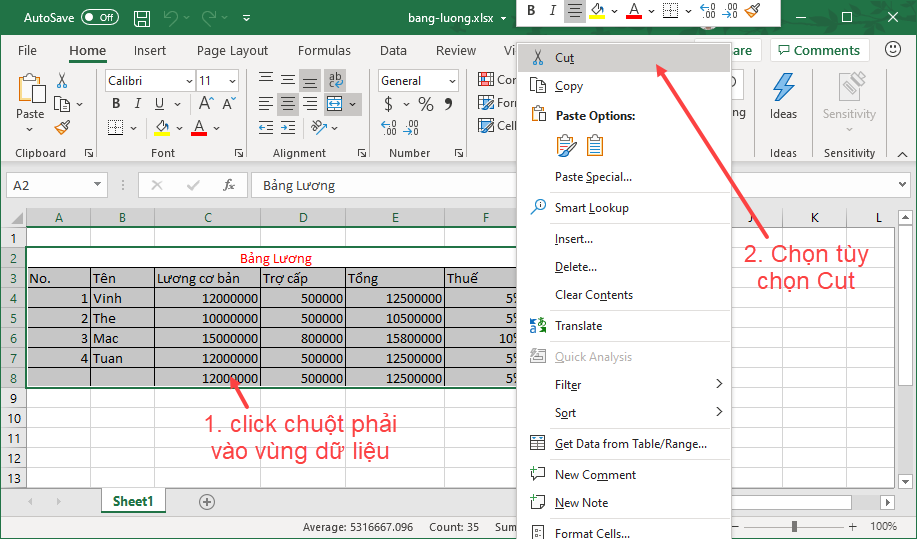Toggle AutoSave switch

click(99, 18)
